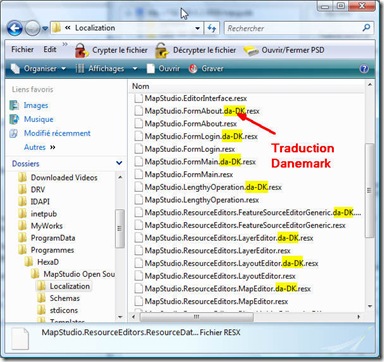Viewport: 384px width, 362px height.
Task: Select ResourceEditors.LayerEditor.resx file
Action: click(212, 251)
